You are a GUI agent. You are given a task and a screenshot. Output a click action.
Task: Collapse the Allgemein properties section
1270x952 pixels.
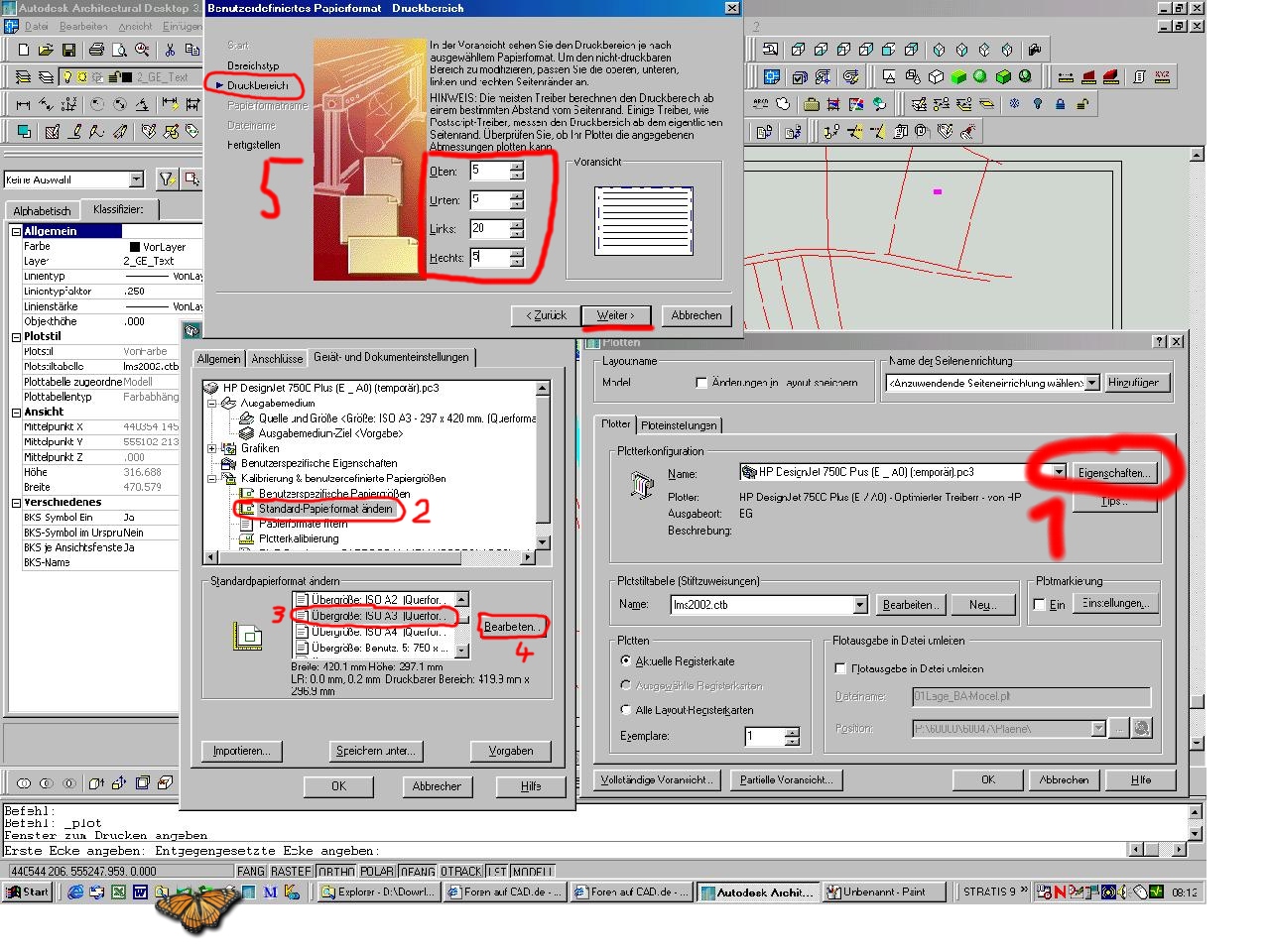pos(16,231)
